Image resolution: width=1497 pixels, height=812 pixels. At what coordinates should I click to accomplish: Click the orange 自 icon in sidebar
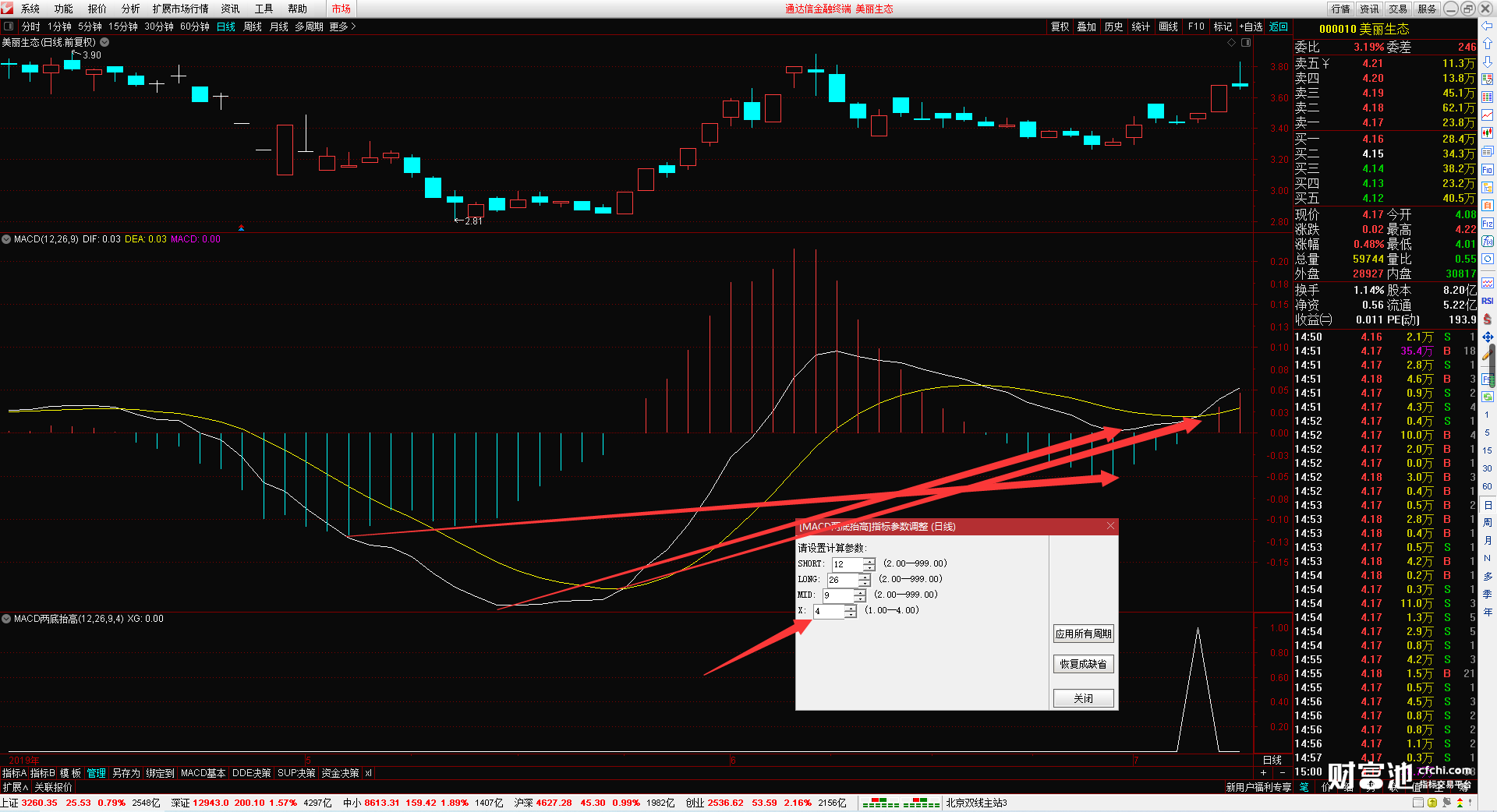[1488, 205]
